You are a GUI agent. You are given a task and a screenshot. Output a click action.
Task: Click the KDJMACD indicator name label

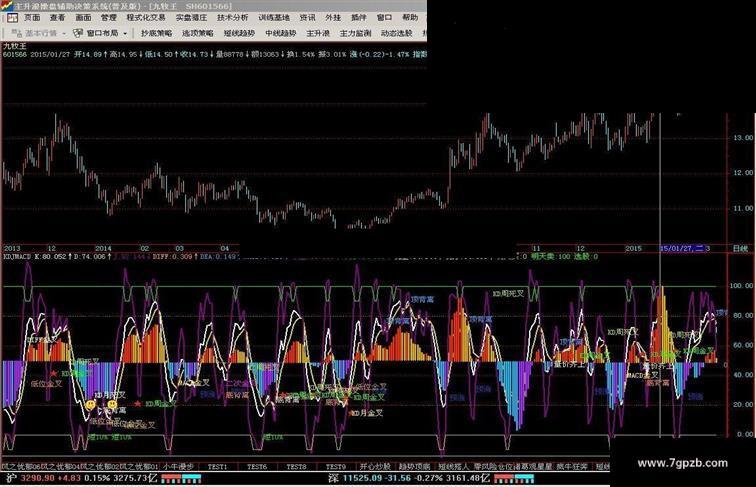point(17,257)
